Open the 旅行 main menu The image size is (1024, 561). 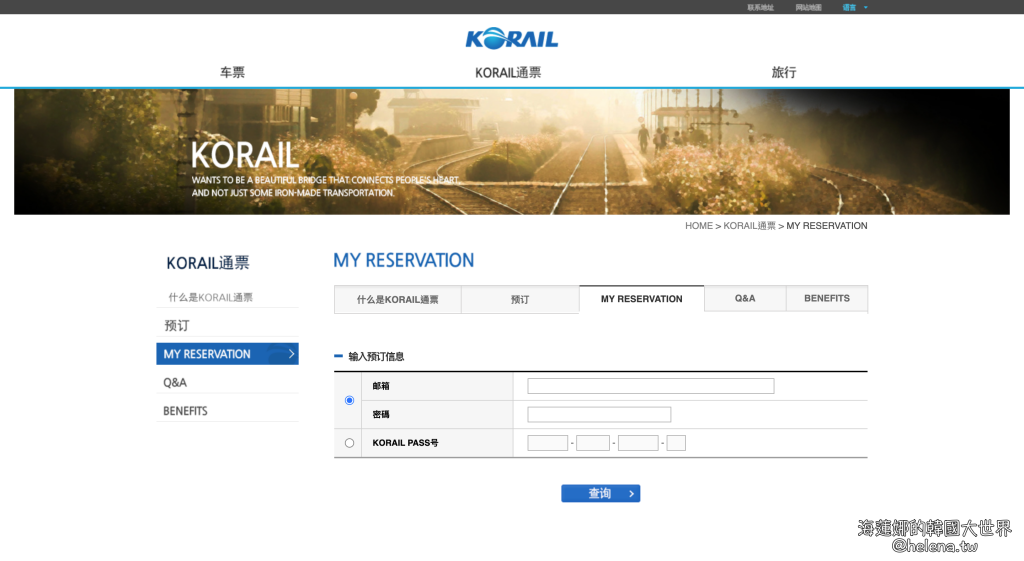point(784,72)
